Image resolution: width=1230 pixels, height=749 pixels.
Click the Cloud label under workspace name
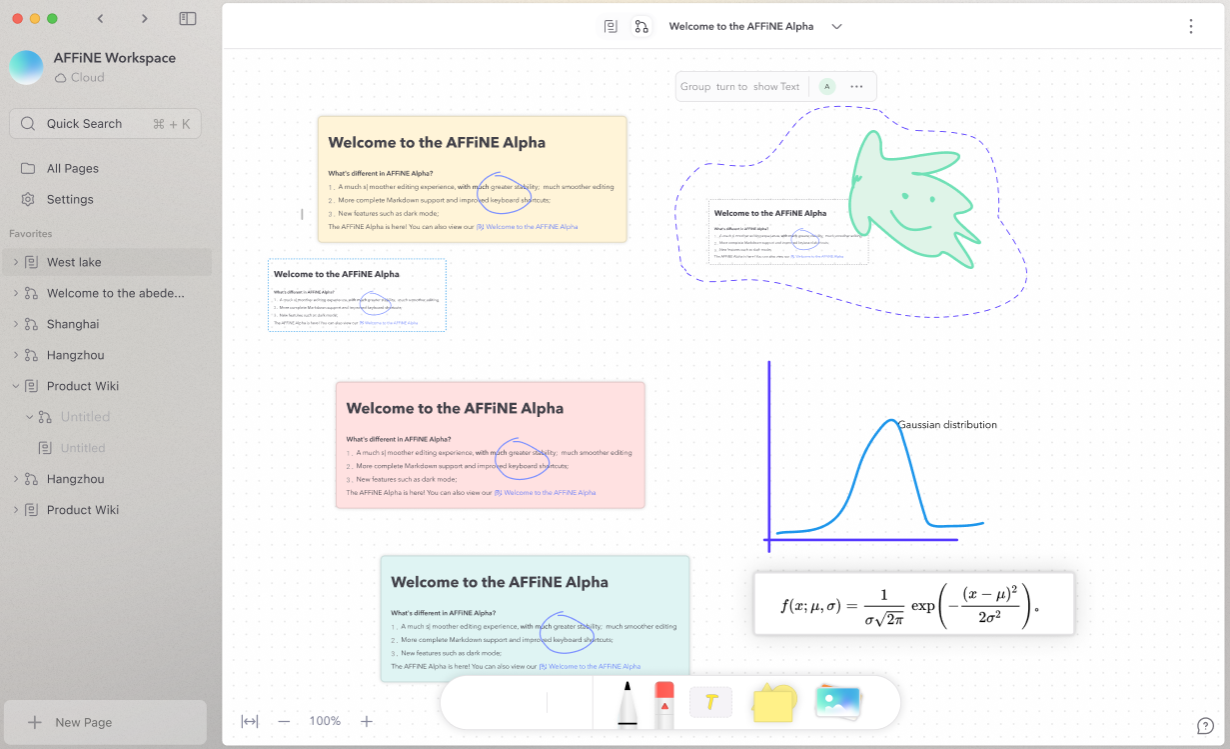[87, 78]
